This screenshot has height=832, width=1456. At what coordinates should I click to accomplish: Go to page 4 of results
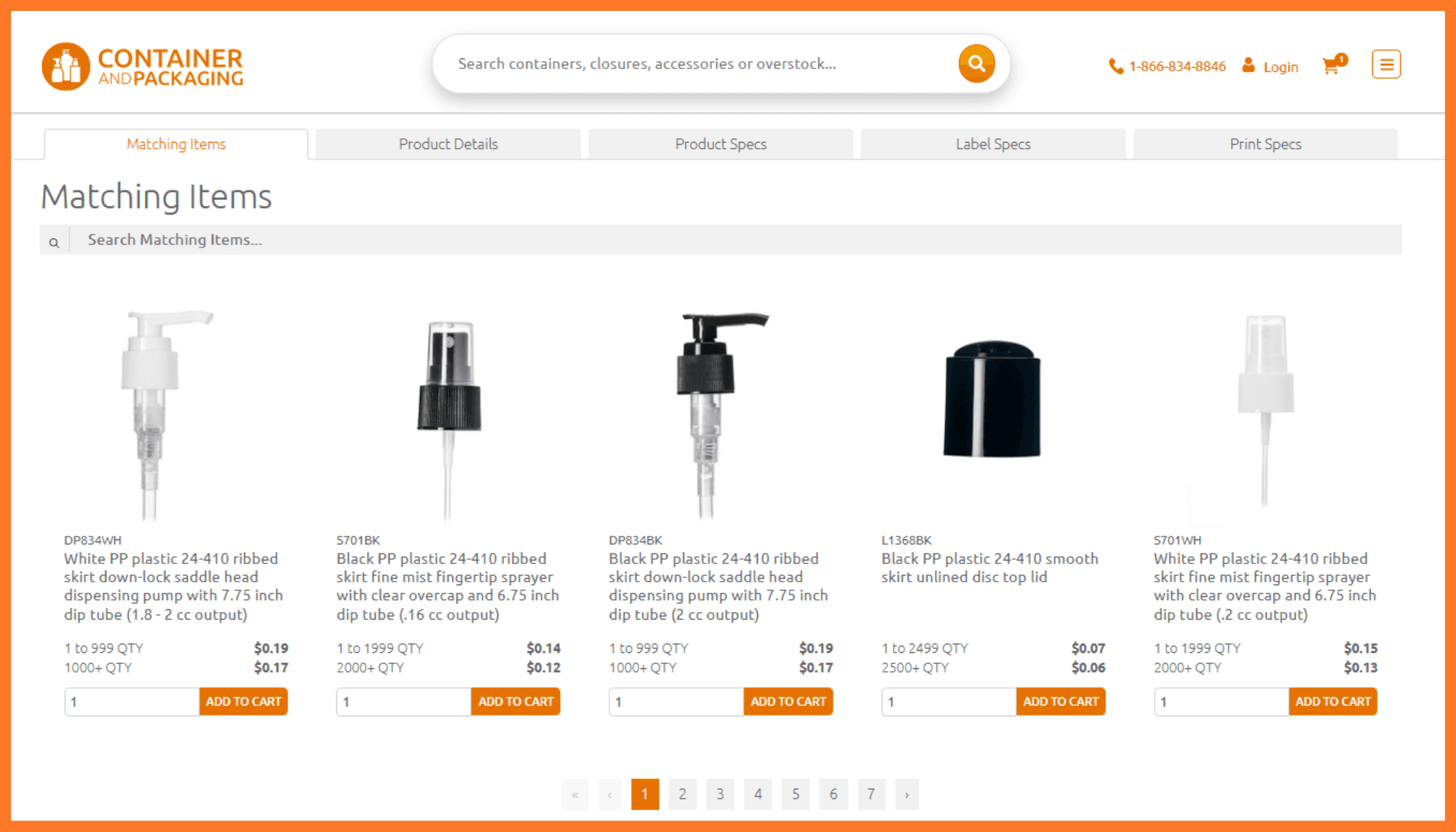click(x=758, y=794)
